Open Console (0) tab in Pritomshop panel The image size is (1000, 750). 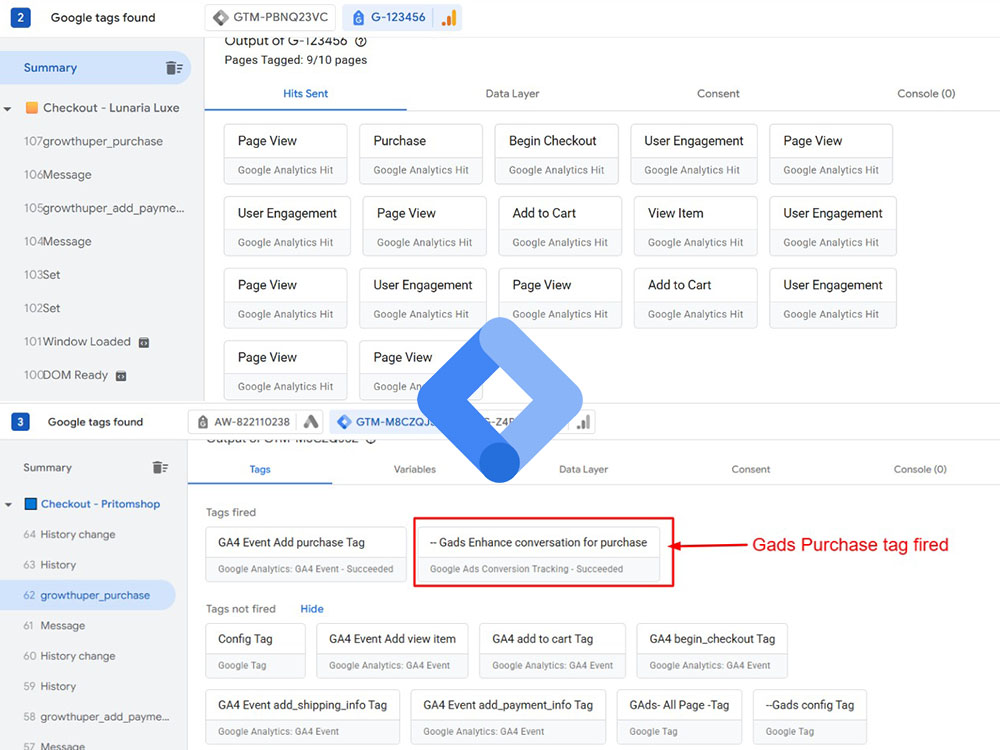pyautogui.click(x=920, y=469)
